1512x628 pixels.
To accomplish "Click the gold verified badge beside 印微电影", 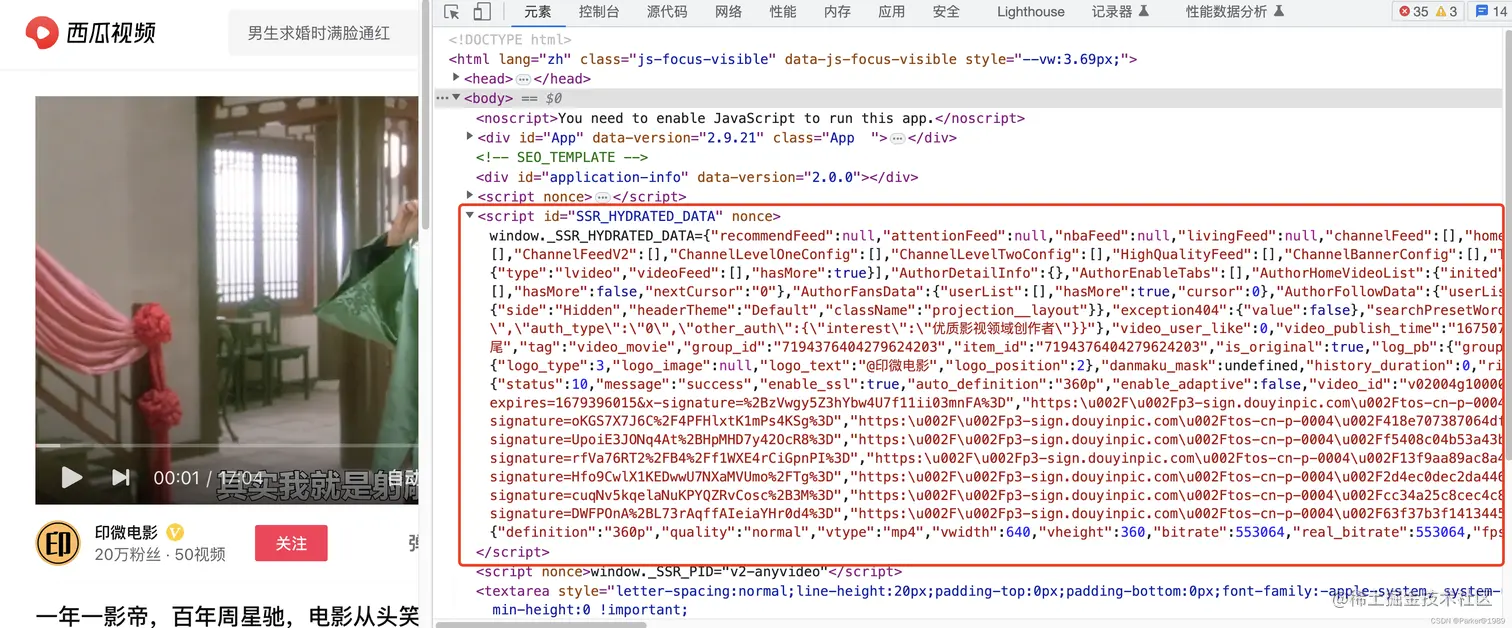I will click(x=175, y=532).
